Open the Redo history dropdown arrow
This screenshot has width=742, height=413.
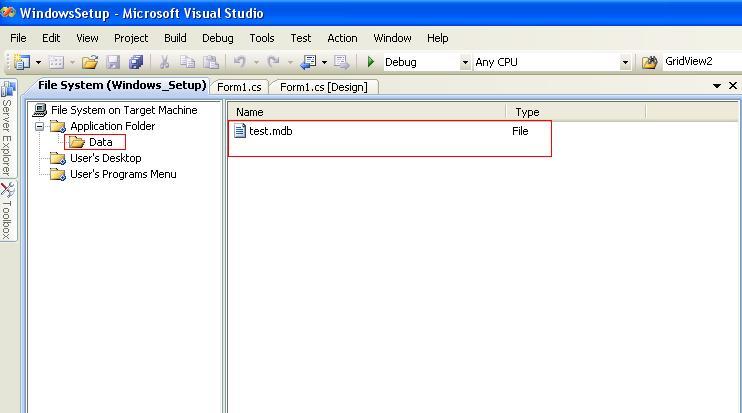290,62
